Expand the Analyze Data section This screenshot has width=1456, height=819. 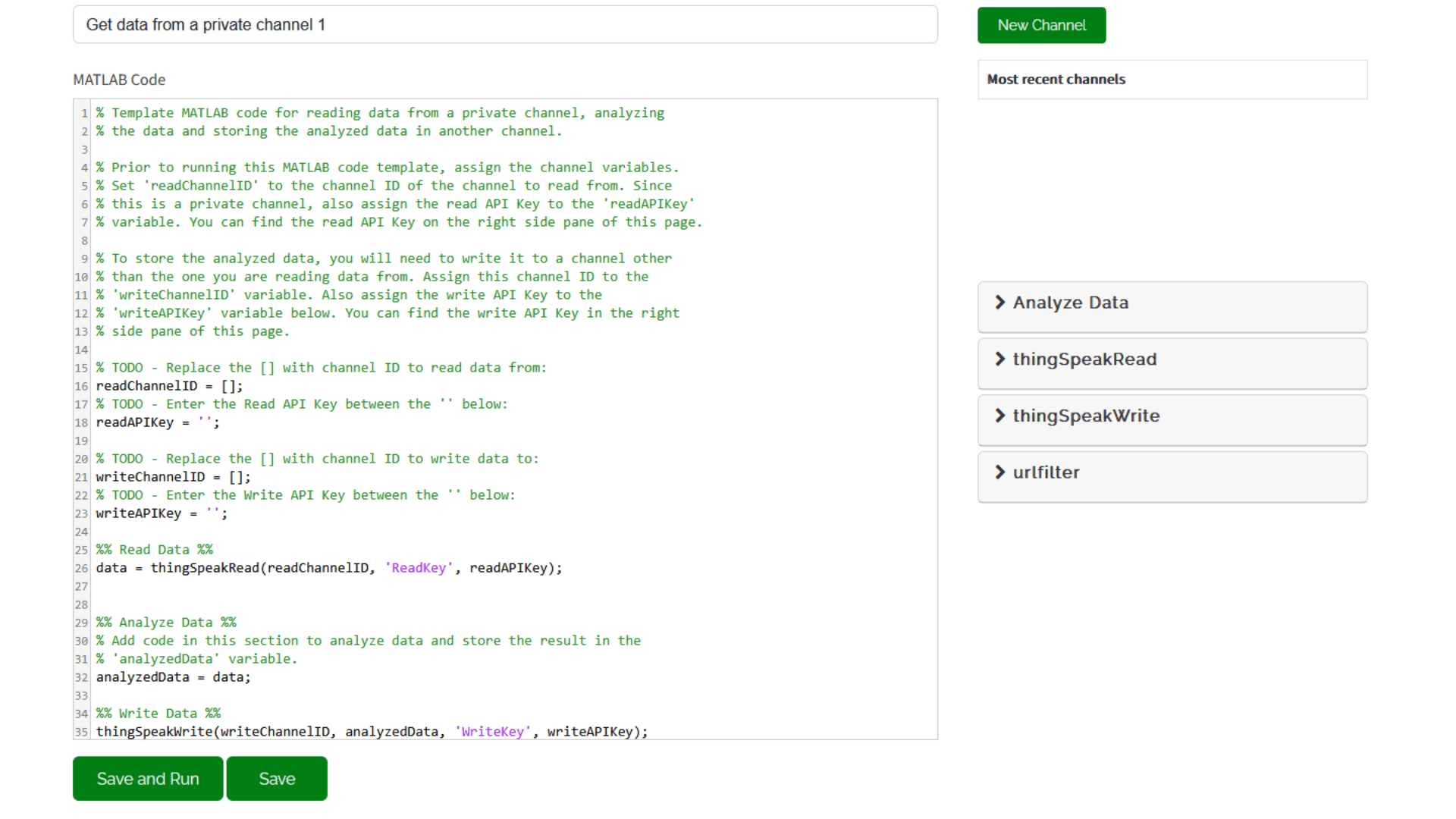click(1172, 306)
